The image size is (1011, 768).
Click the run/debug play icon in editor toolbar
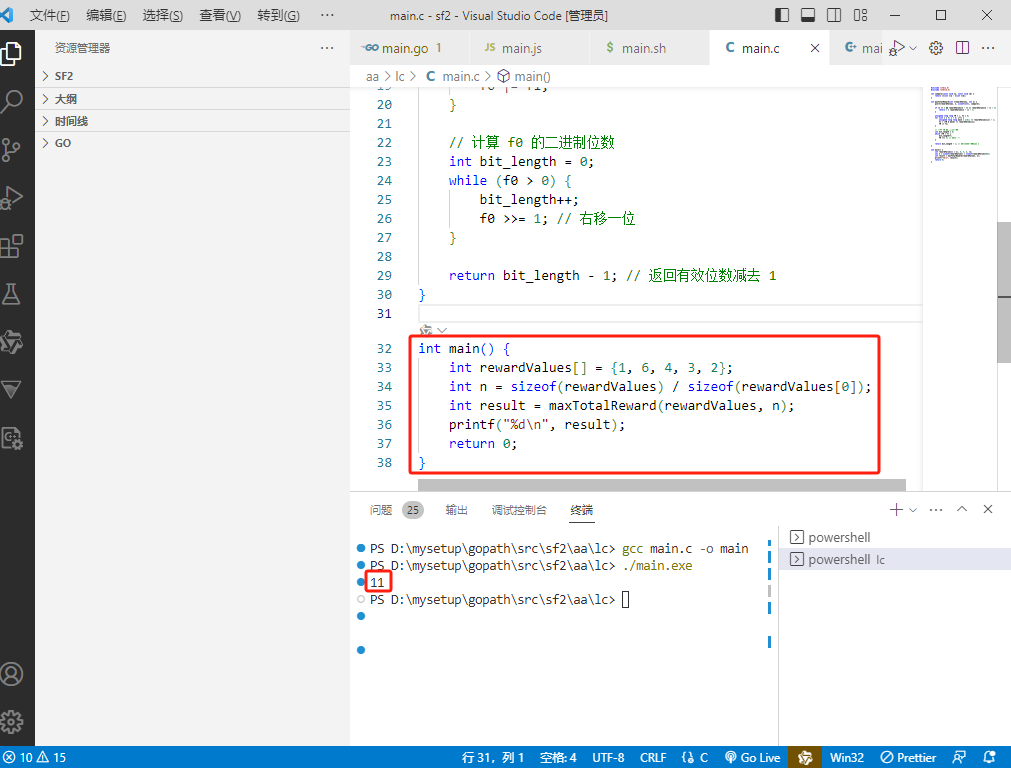pos(896,48)
